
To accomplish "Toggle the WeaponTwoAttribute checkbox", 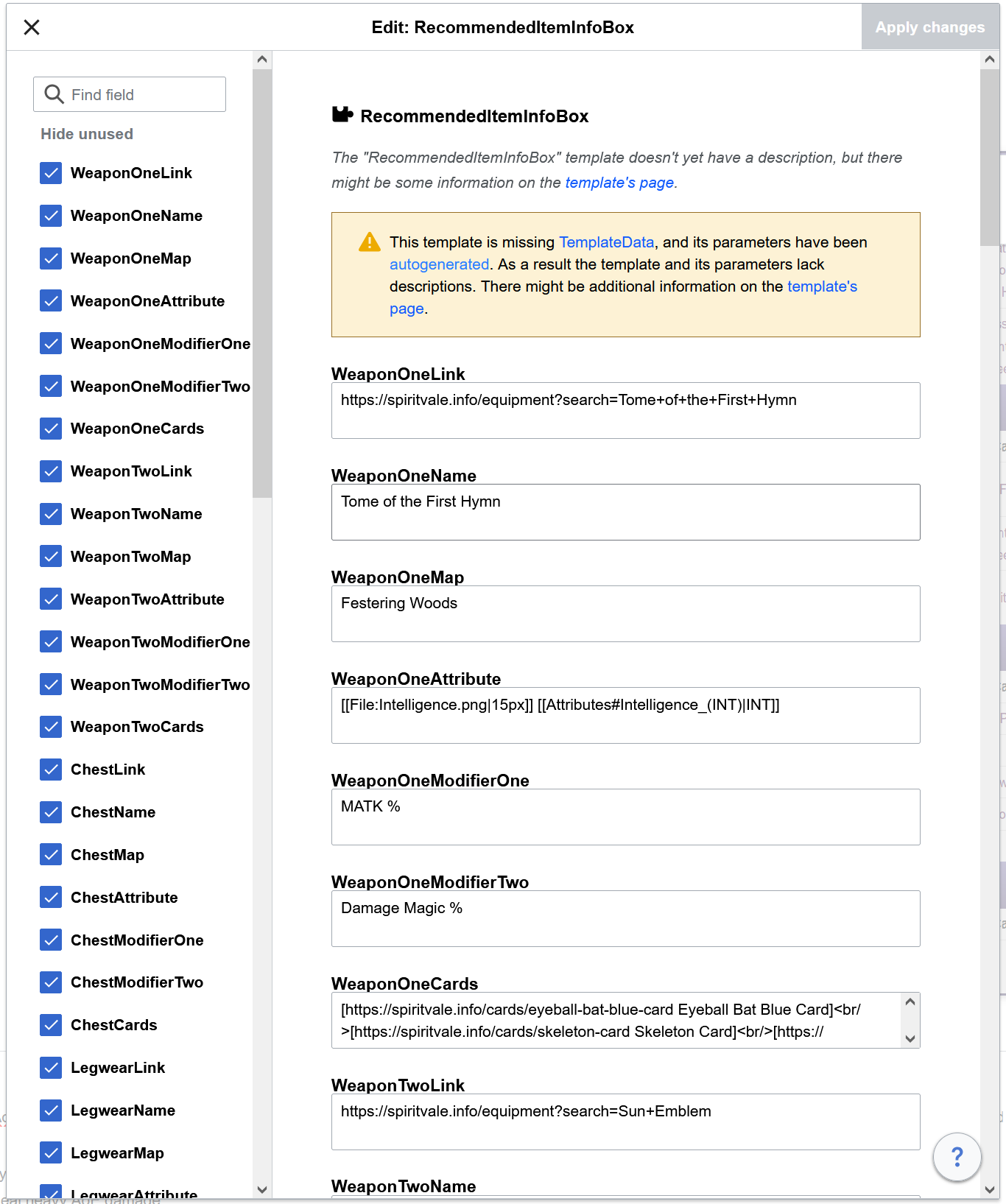I will 51,599.
